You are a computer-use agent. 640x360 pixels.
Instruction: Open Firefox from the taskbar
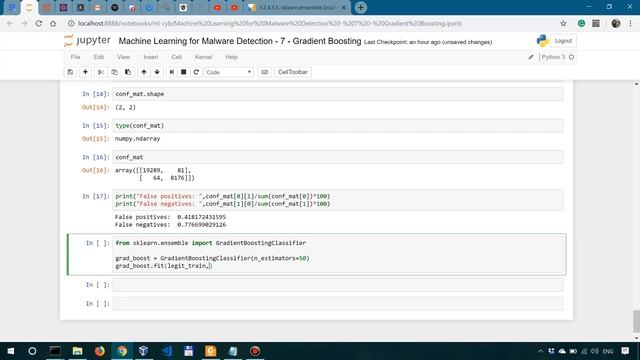[100, 351]
